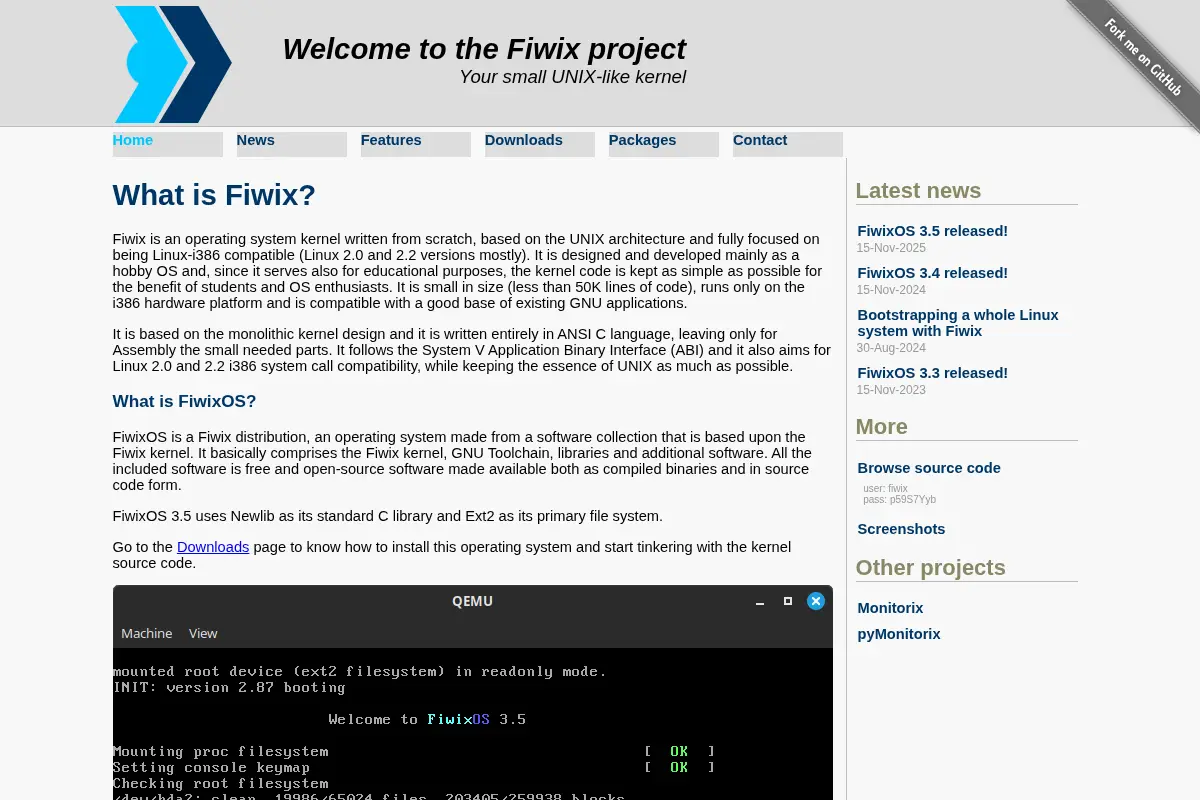This screenshot has width=1200, height=800.
Task: Switch to the Downloads navigation tab
Action: coord(539,144)
